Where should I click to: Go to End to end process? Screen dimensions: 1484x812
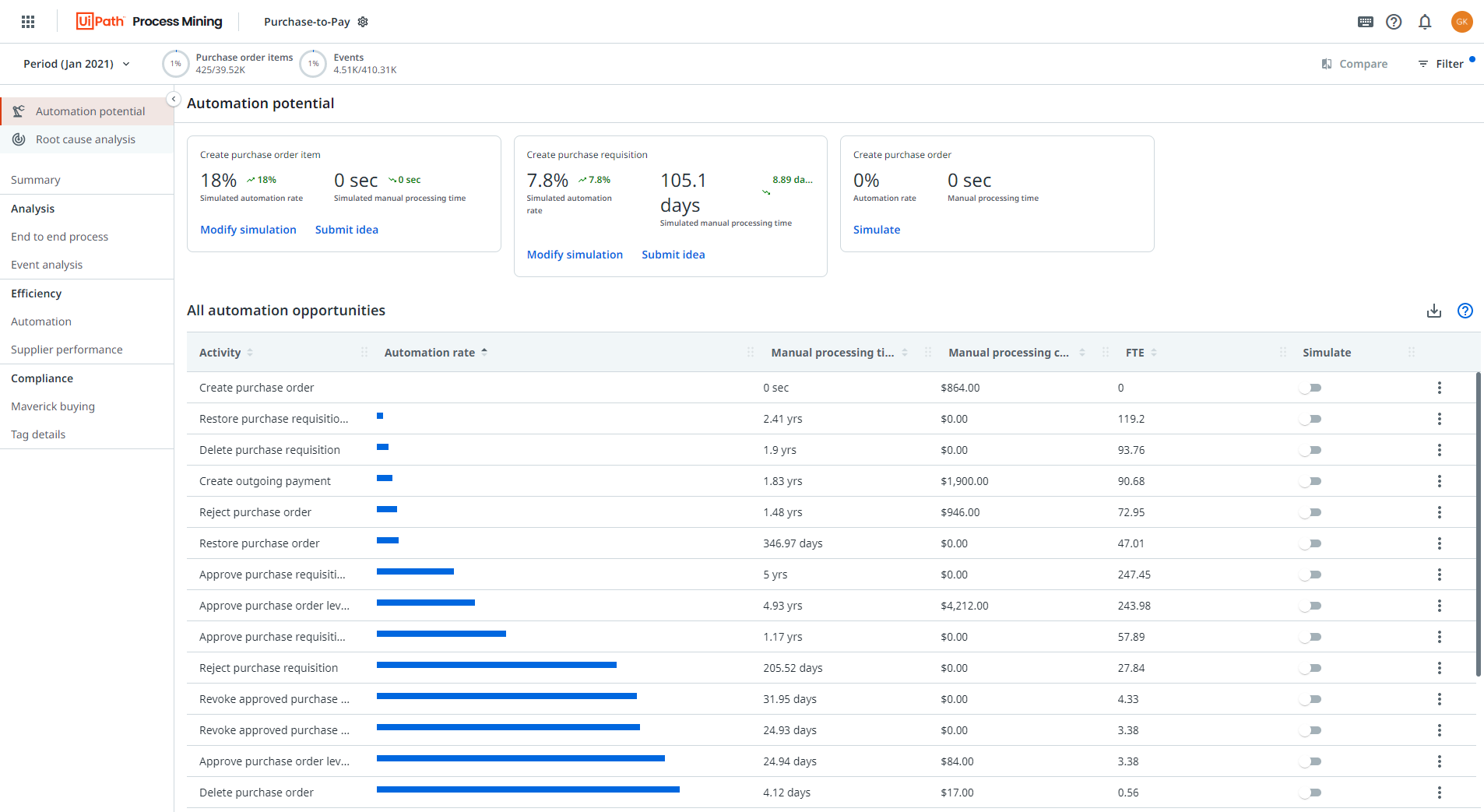tap(60, 237)
